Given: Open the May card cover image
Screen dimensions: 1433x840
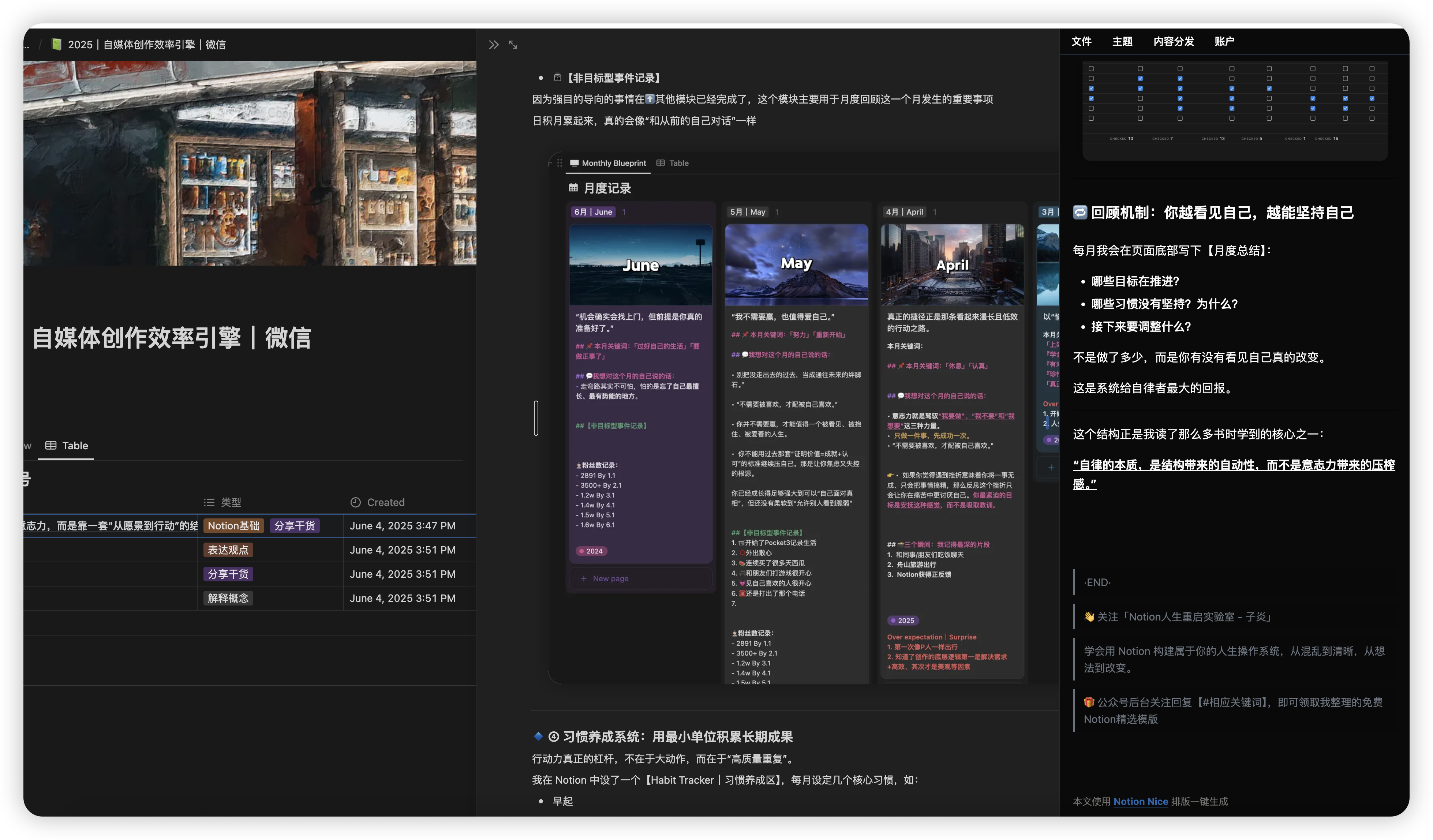Looking at the screenshot, I should pyautogui.click(x=796, y=264).
